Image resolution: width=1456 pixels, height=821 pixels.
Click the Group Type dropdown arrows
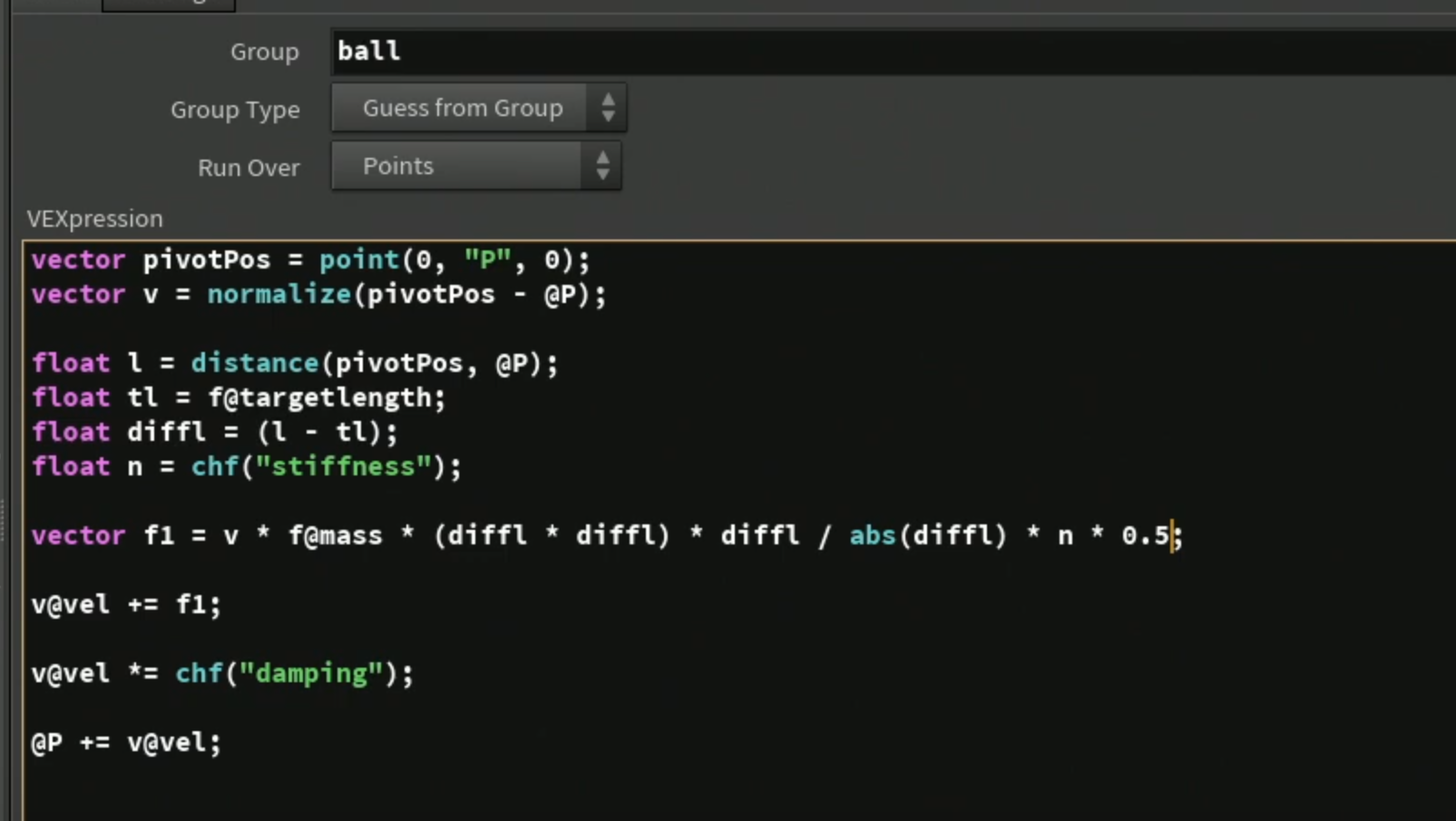coord(608,108)
